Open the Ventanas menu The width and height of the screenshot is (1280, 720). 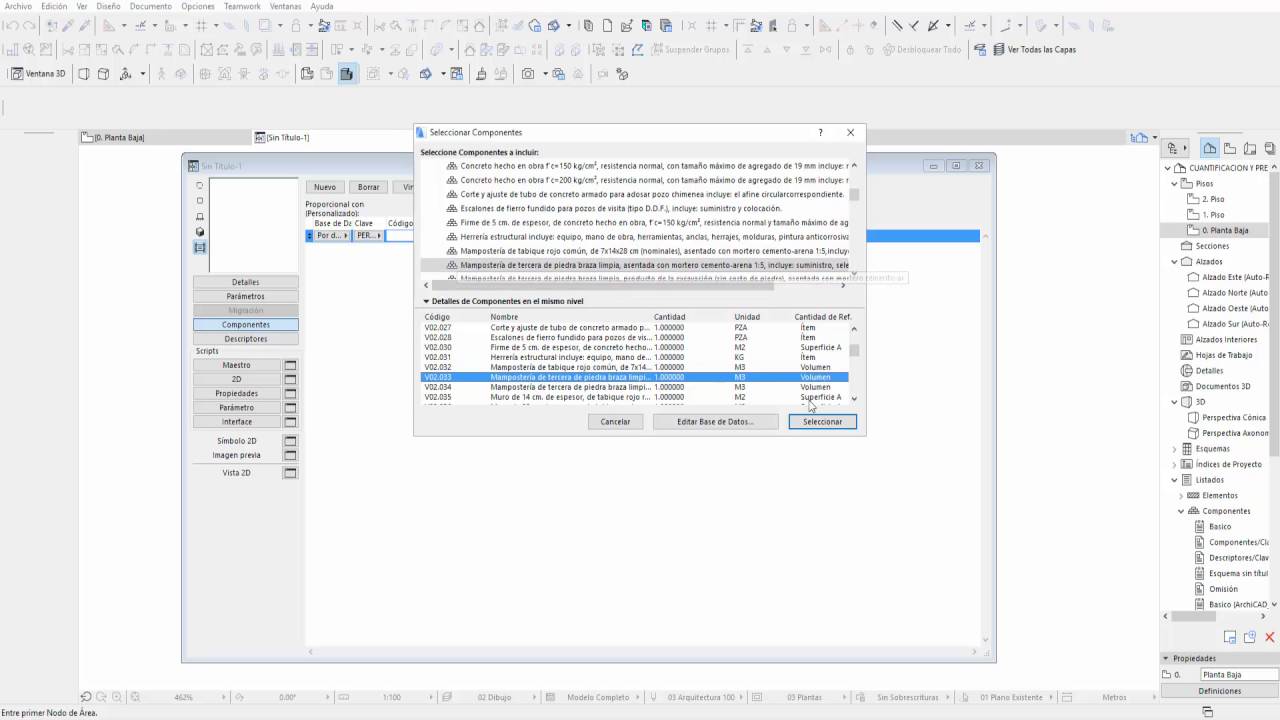[x=285, y=6]
